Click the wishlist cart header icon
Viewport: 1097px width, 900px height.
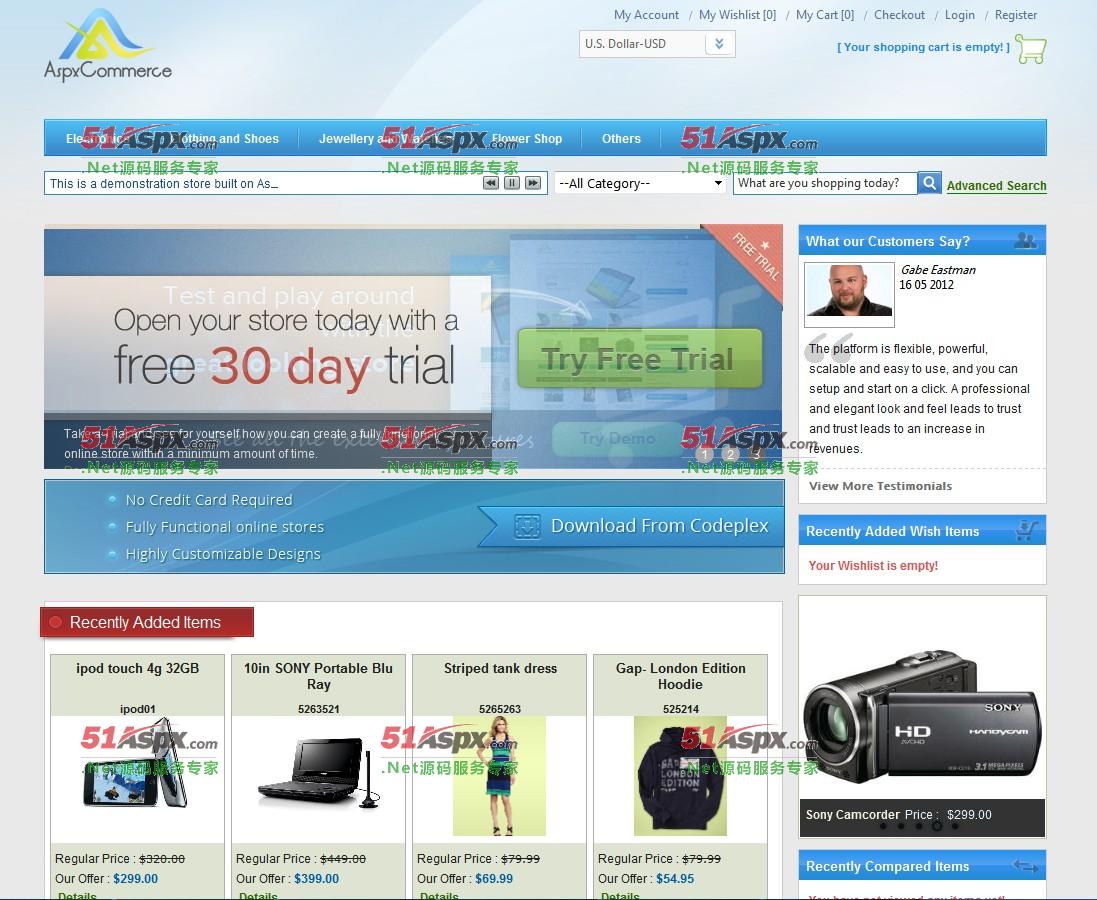pyautogui.click(x=1026, y=530)
